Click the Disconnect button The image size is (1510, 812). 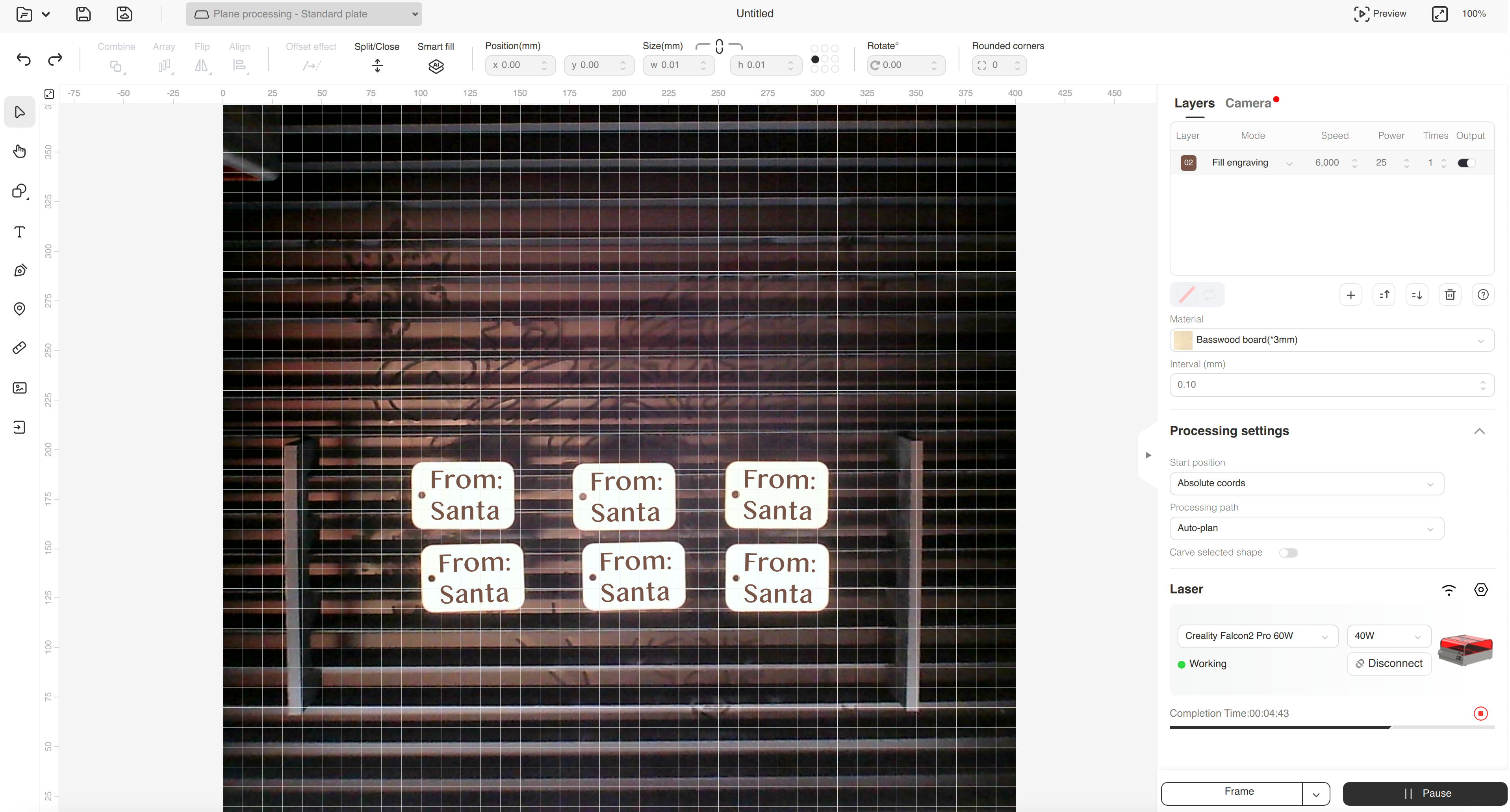(1389, 664)
